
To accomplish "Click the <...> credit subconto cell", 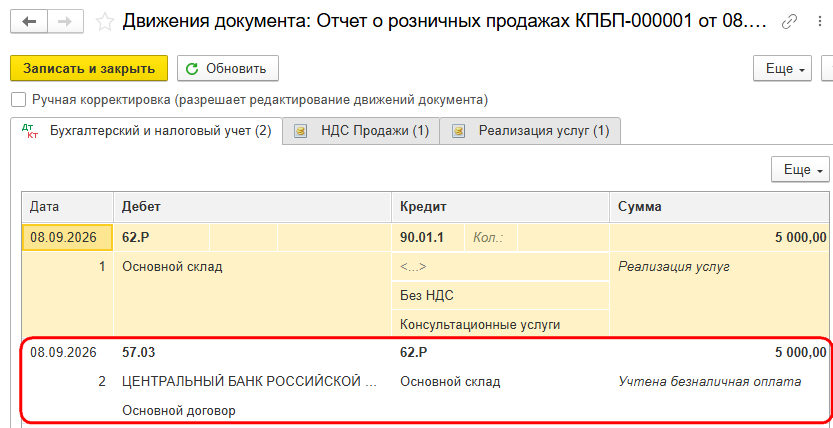I will (500, 267).
